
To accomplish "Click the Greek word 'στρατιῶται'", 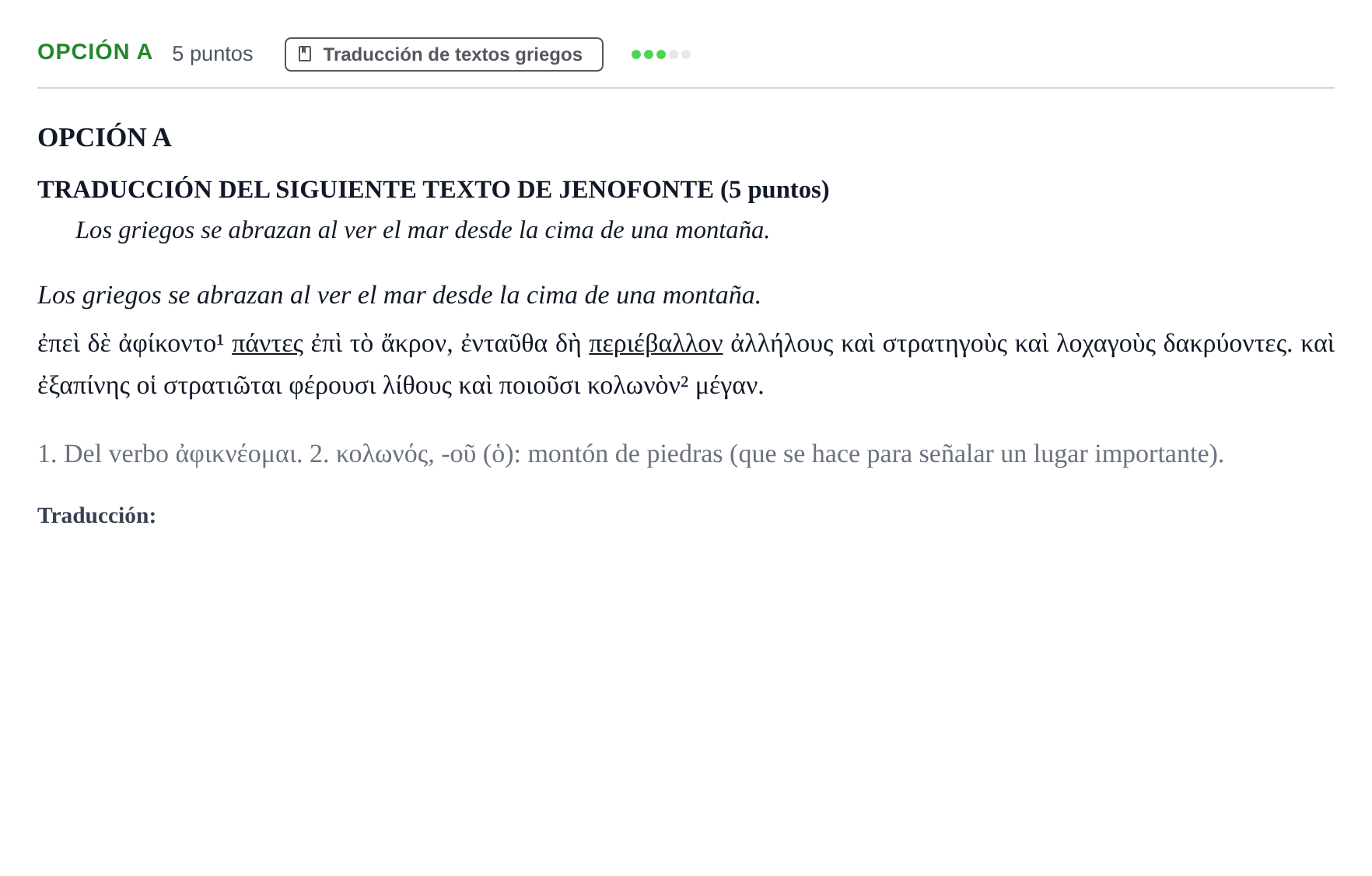I will (222, 385).
